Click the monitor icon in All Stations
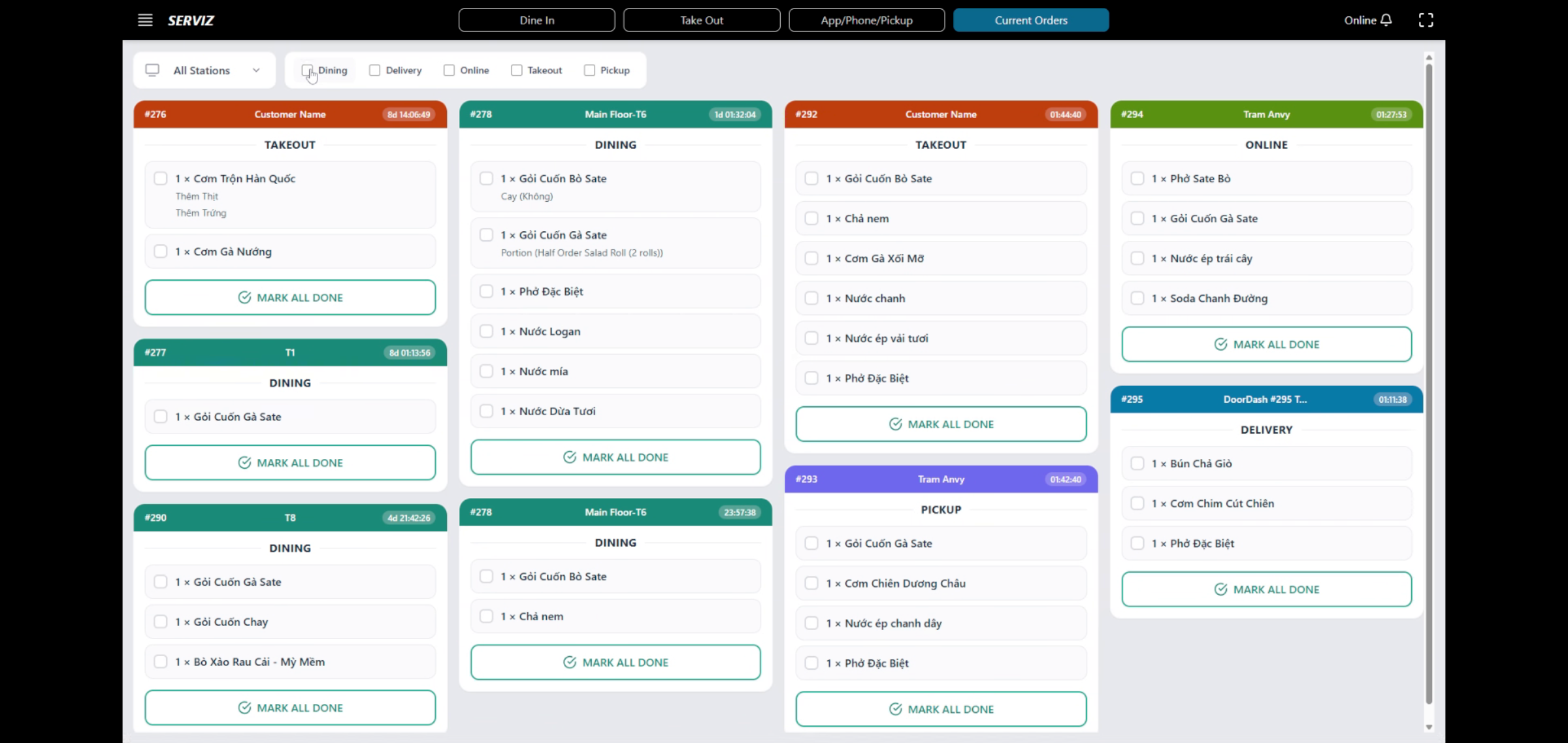 pos(152,70)
